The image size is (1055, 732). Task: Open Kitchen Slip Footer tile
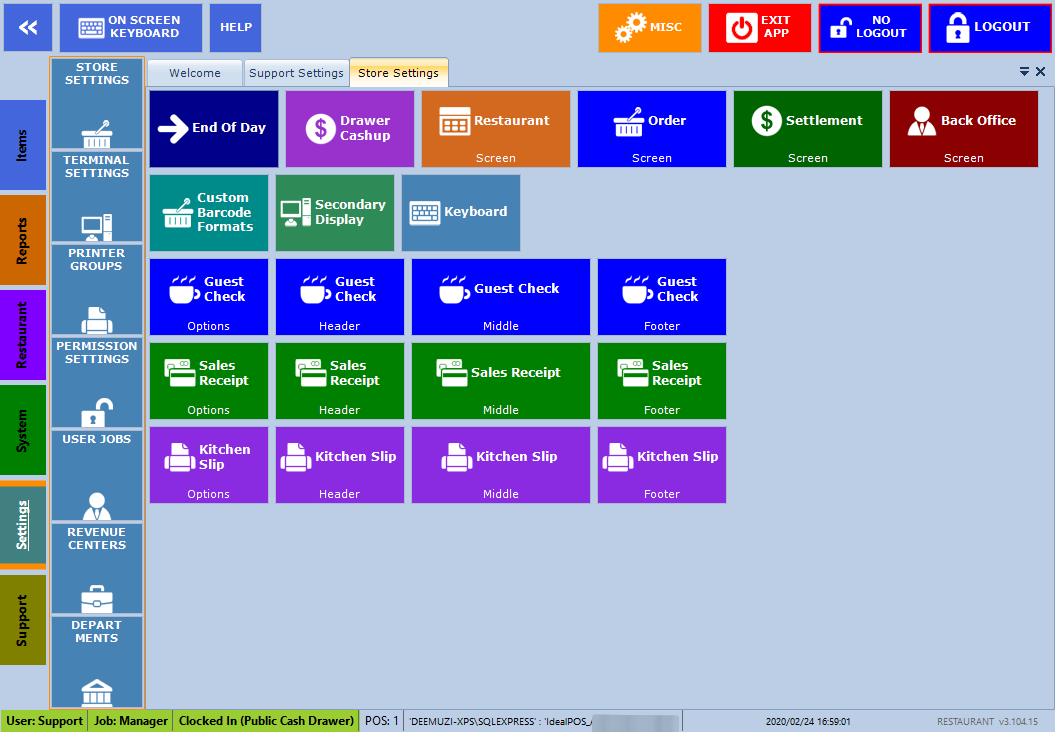click(x=662, y=465)
